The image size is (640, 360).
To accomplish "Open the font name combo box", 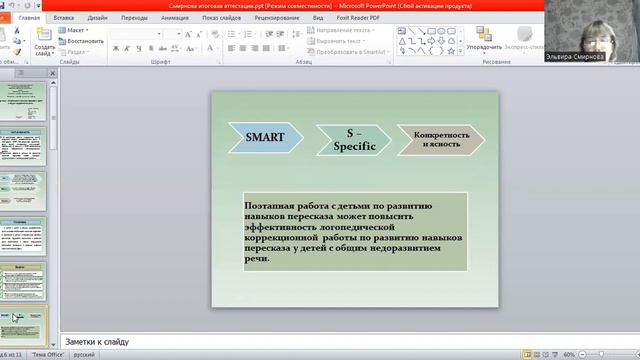I will pos(136,34).
